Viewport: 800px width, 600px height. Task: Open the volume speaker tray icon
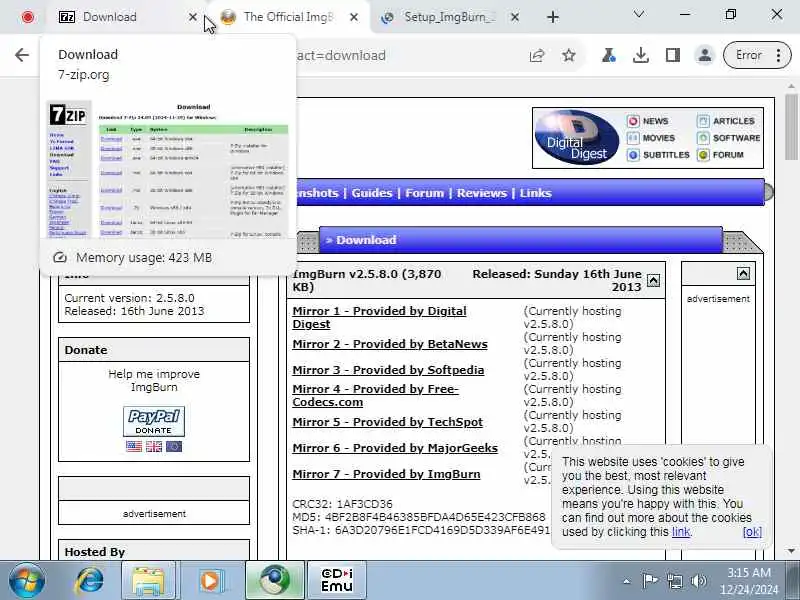tap(698, 581)
